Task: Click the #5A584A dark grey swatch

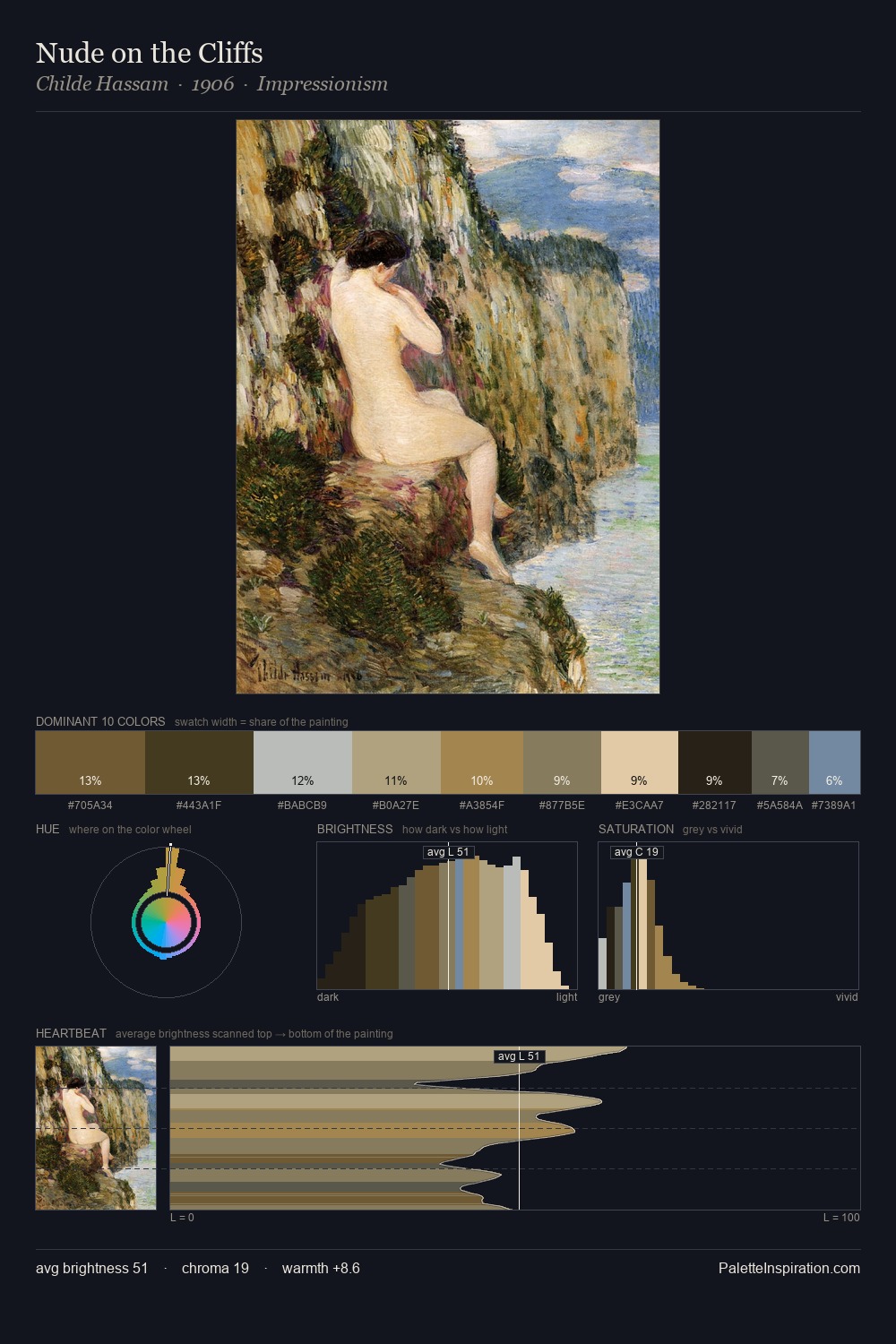Action: pyautogui.click(x=780, y=762)
